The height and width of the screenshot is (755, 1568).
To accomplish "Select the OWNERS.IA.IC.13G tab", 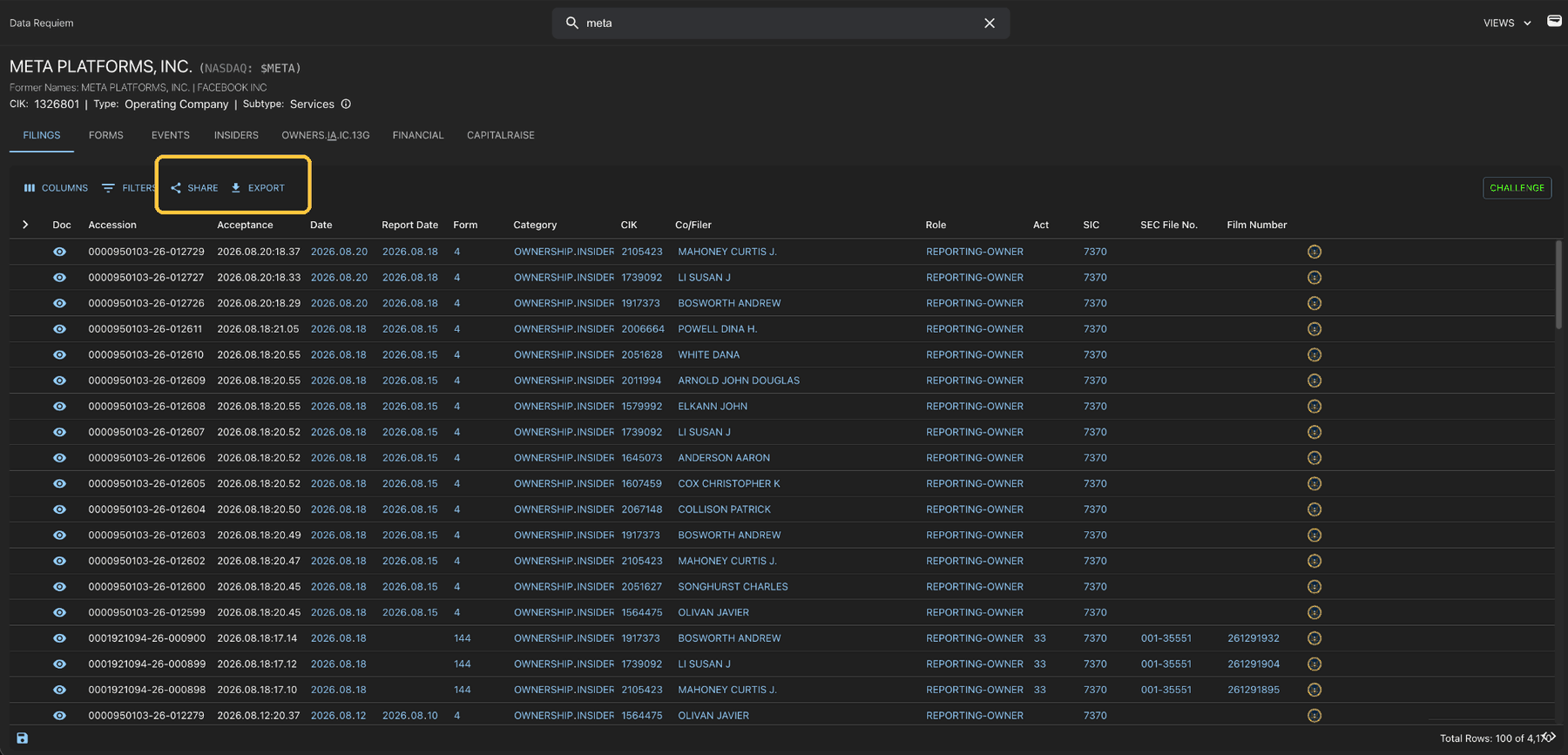I will pyautogui.click(x=326, y=135).
